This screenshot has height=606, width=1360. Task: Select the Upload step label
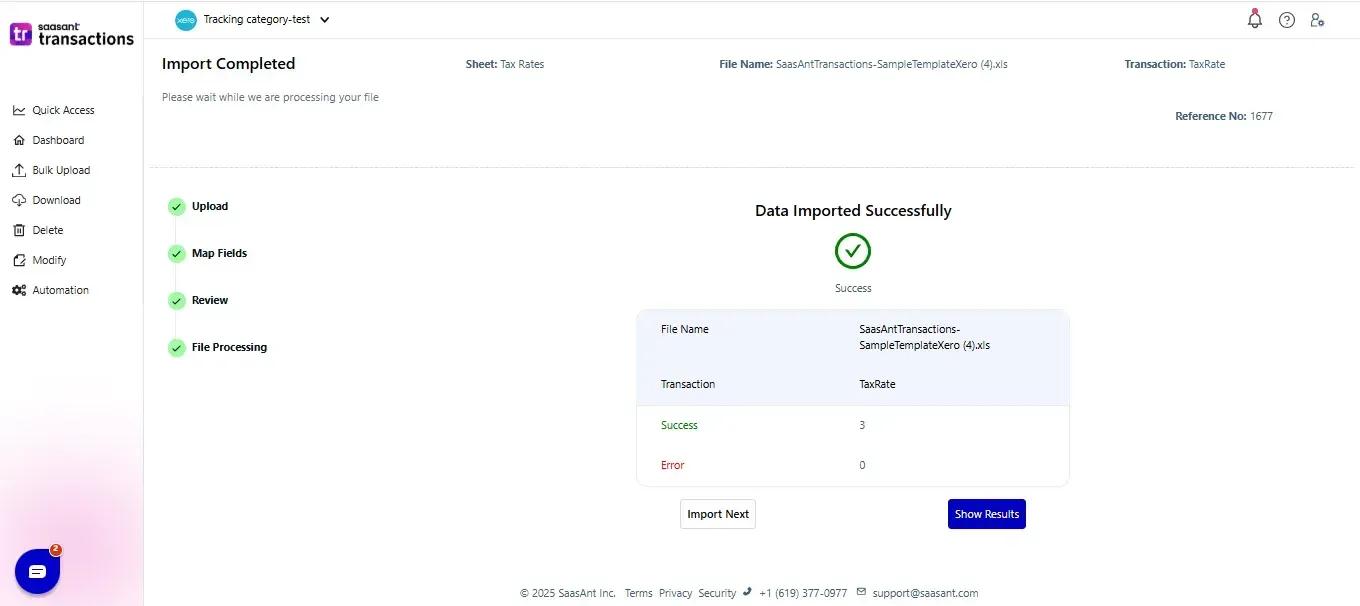point(210,206)
